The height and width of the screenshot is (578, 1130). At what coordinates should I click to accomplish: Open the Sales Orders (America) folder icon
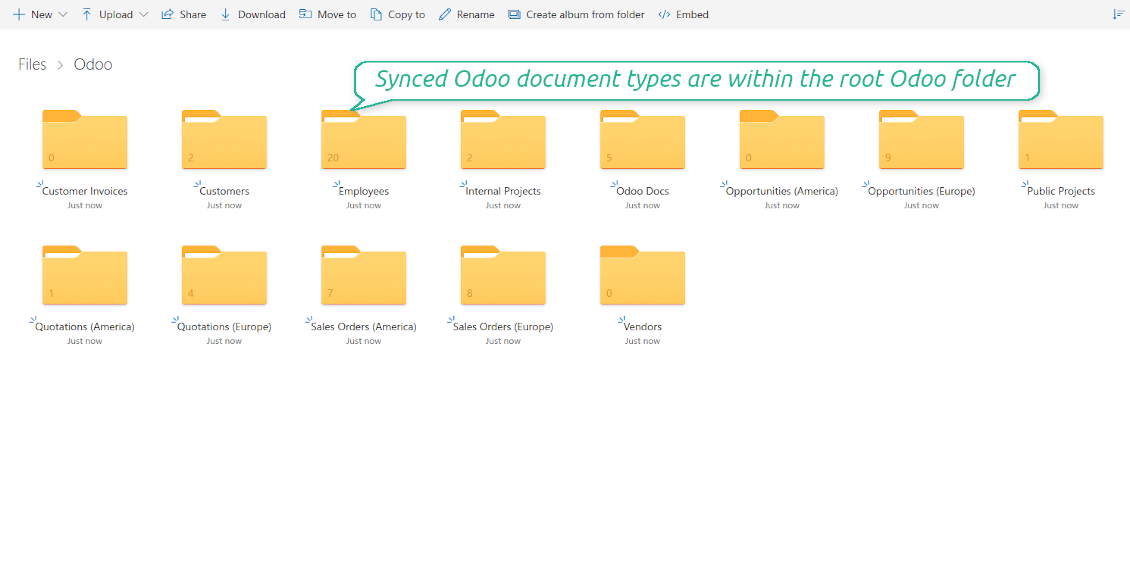364,275
